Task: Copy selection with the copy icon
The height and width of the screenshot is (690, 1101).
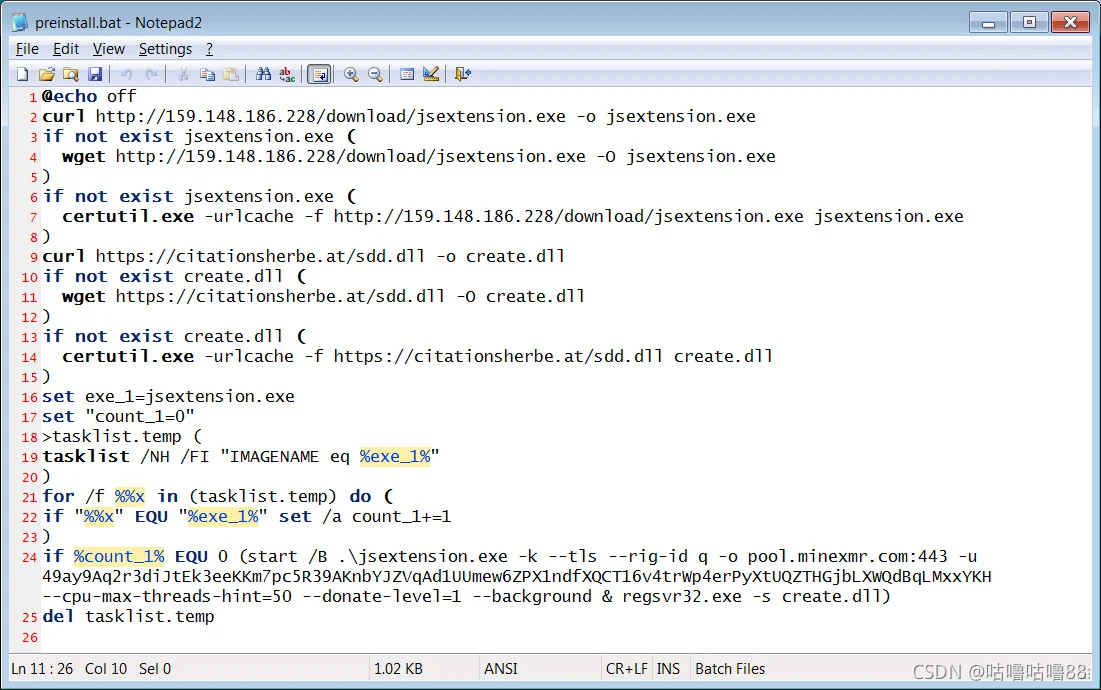Action: pos(207,74)
